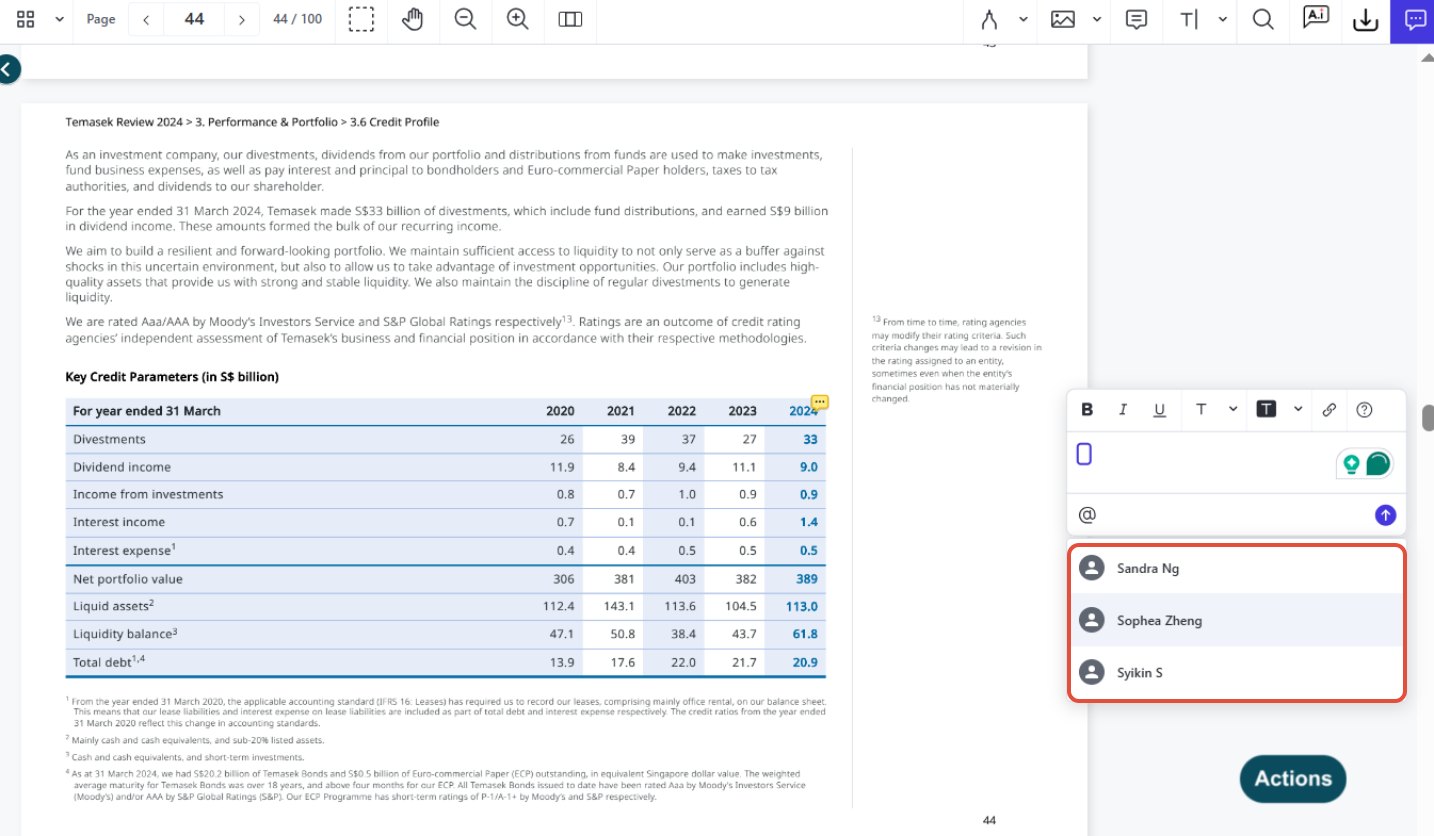
Task: Expand the highlight color dropdown
Action: [x=1298, y=409]
